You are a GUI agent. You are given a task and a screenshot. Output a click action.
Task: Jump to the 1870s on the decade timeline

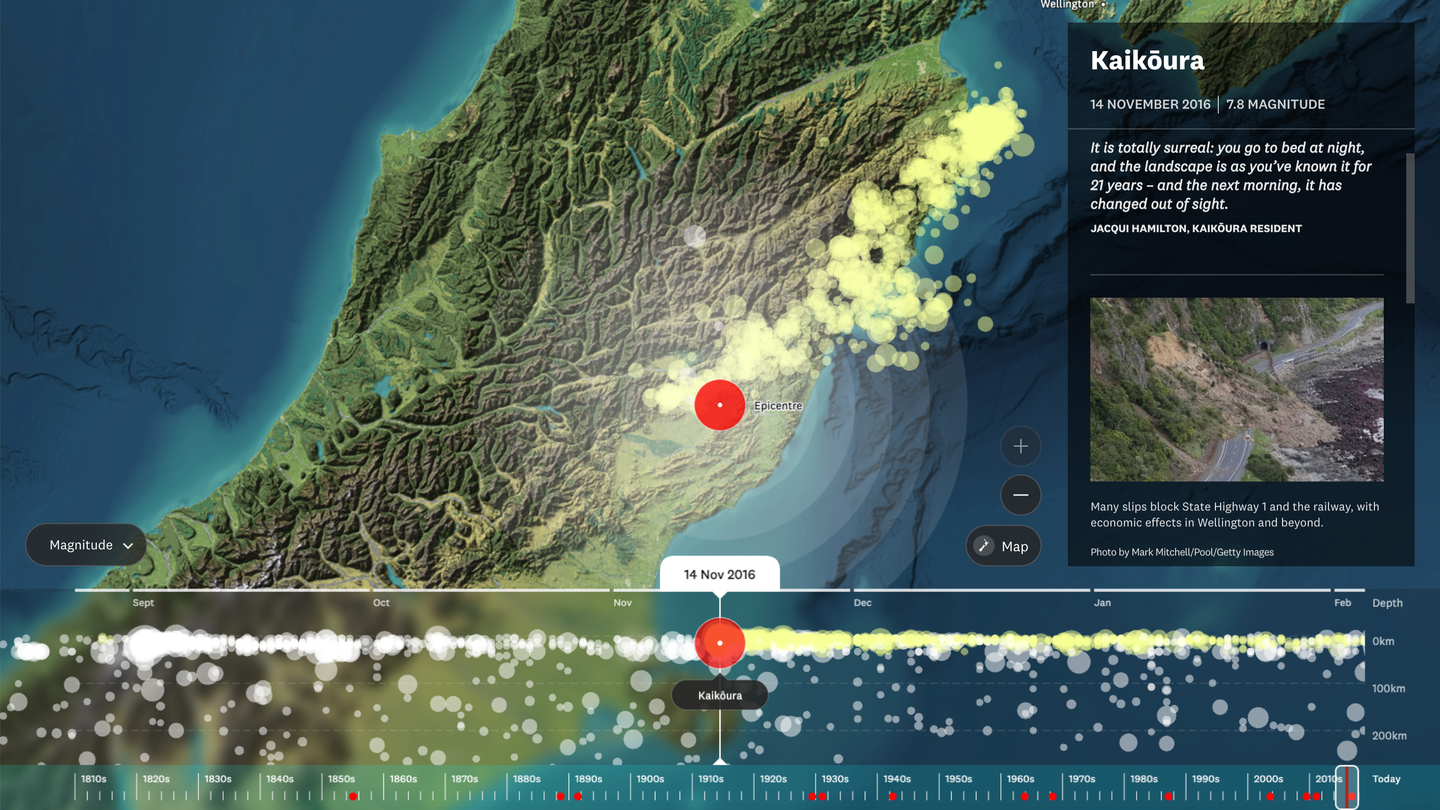coord(465,779)
